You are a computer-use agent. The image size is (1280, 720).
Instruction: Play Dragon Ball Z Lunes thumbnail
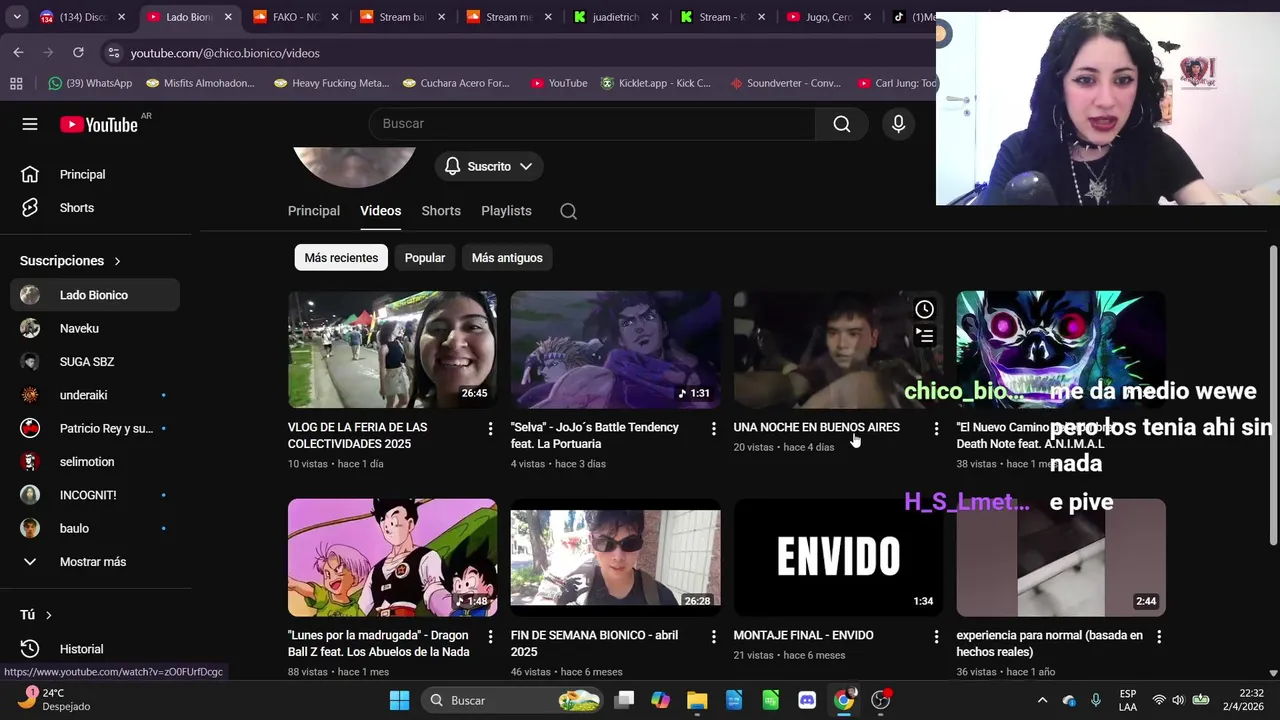coord(392,557)
